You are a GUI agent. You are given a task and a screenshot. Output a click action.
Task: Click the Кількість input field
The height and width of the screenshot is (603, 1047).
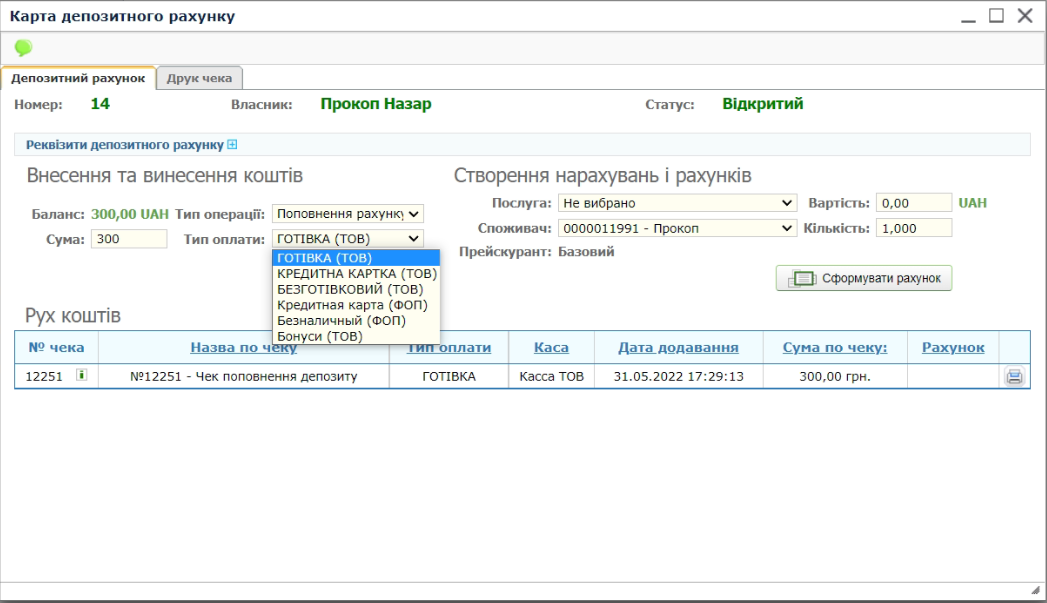pos(913,228)
